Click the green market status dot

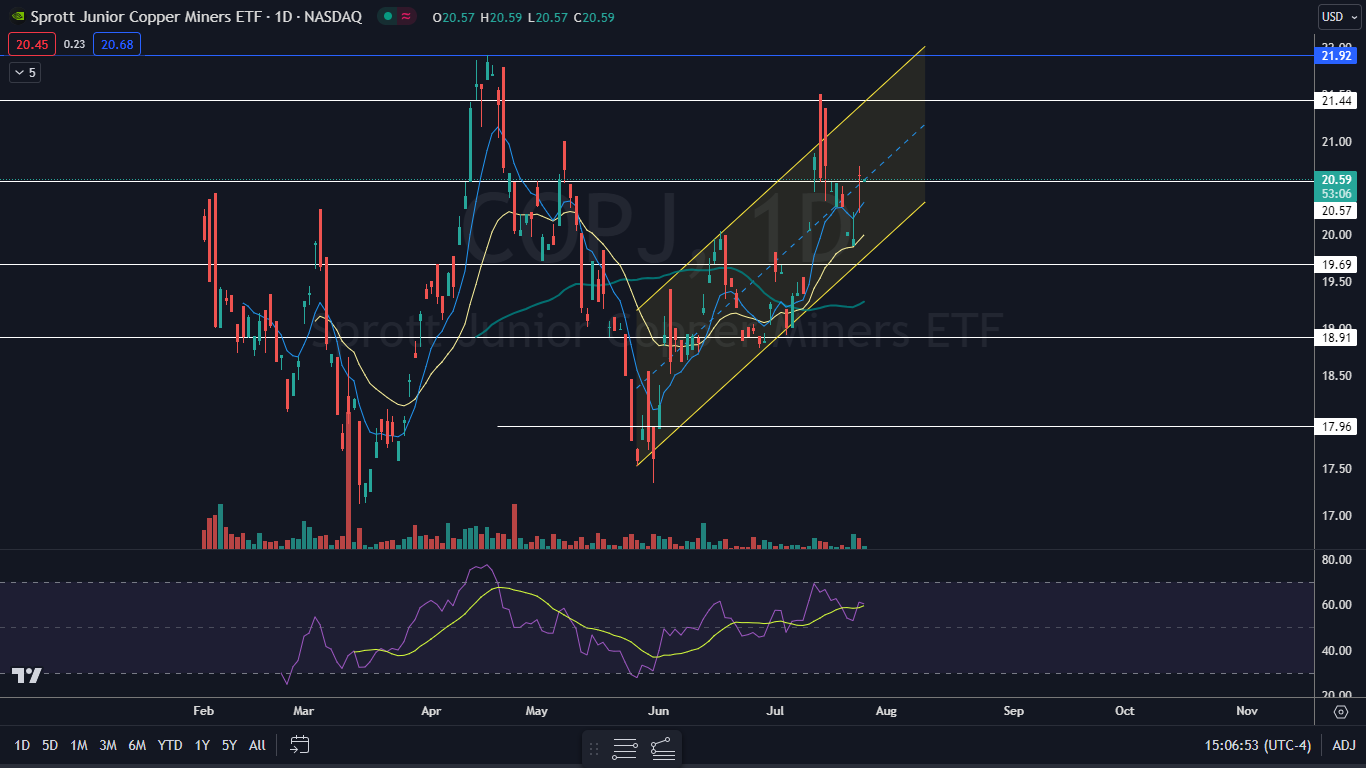[x=386, y=17]
